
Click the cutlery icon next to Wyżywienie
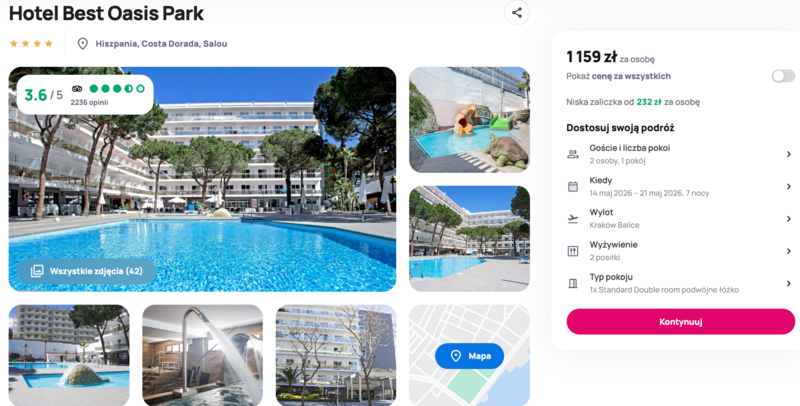pos(573,251)
